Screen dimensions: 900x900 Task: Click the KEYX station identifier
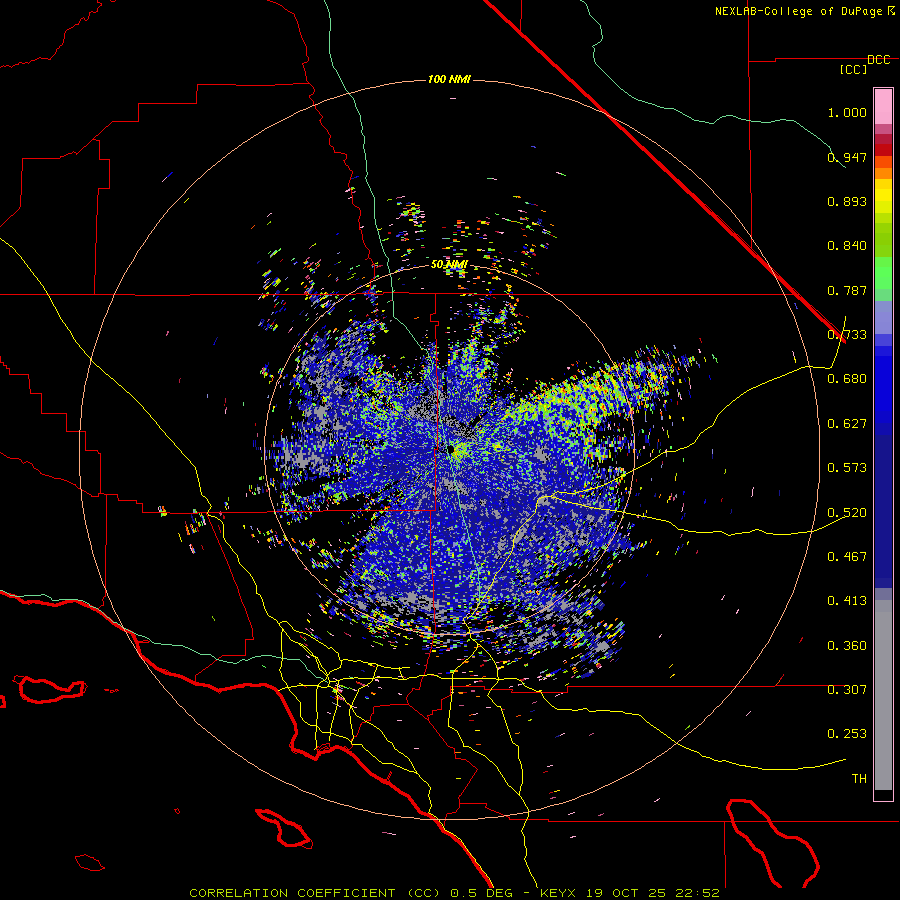click(557, 893)
